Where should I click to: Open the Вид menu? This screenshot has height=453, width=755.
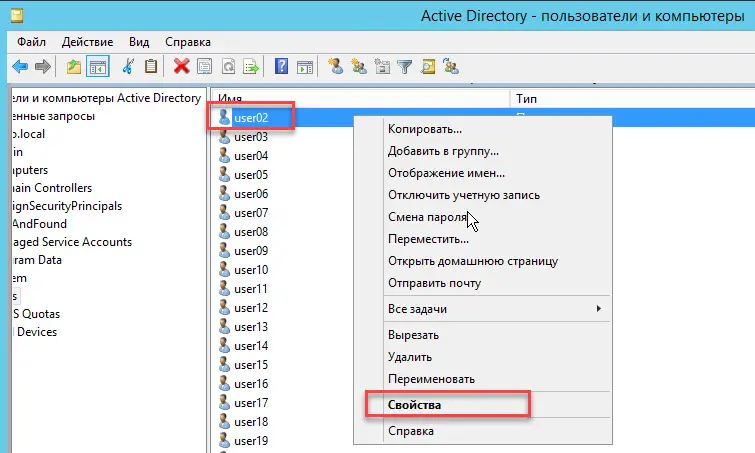[x=139, y=42]
